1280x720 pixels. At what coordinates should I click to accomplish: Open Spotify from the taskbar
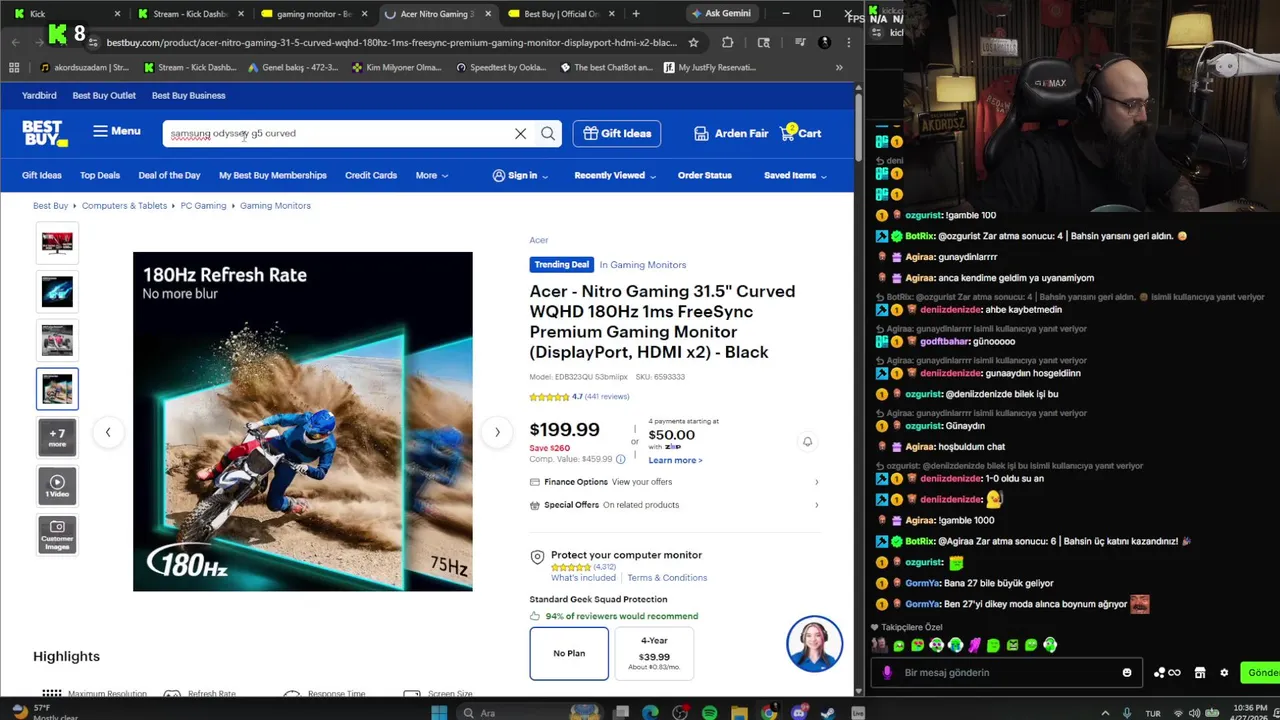709,713
